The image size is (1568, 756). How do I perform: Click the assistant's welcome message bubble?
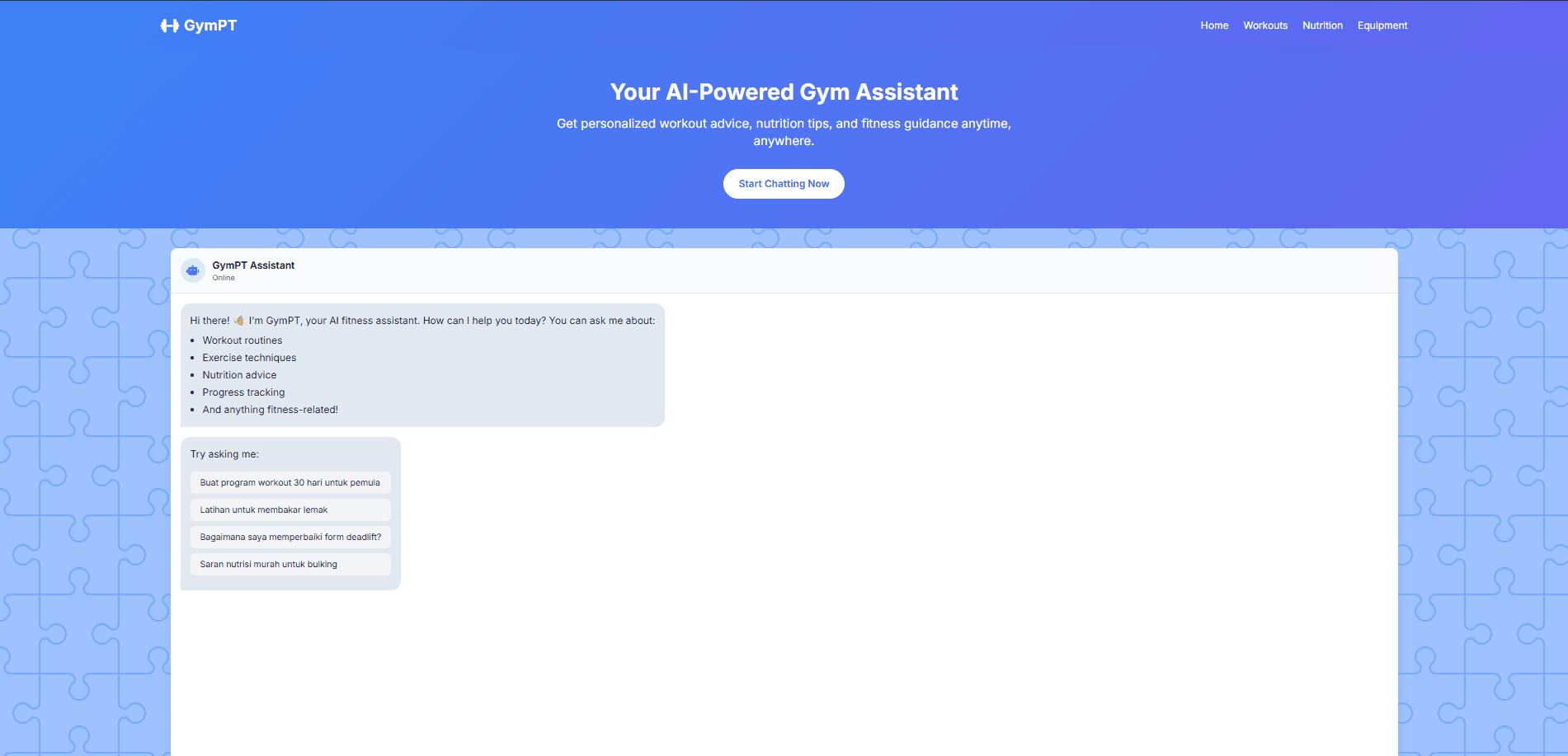click(421, 364)
